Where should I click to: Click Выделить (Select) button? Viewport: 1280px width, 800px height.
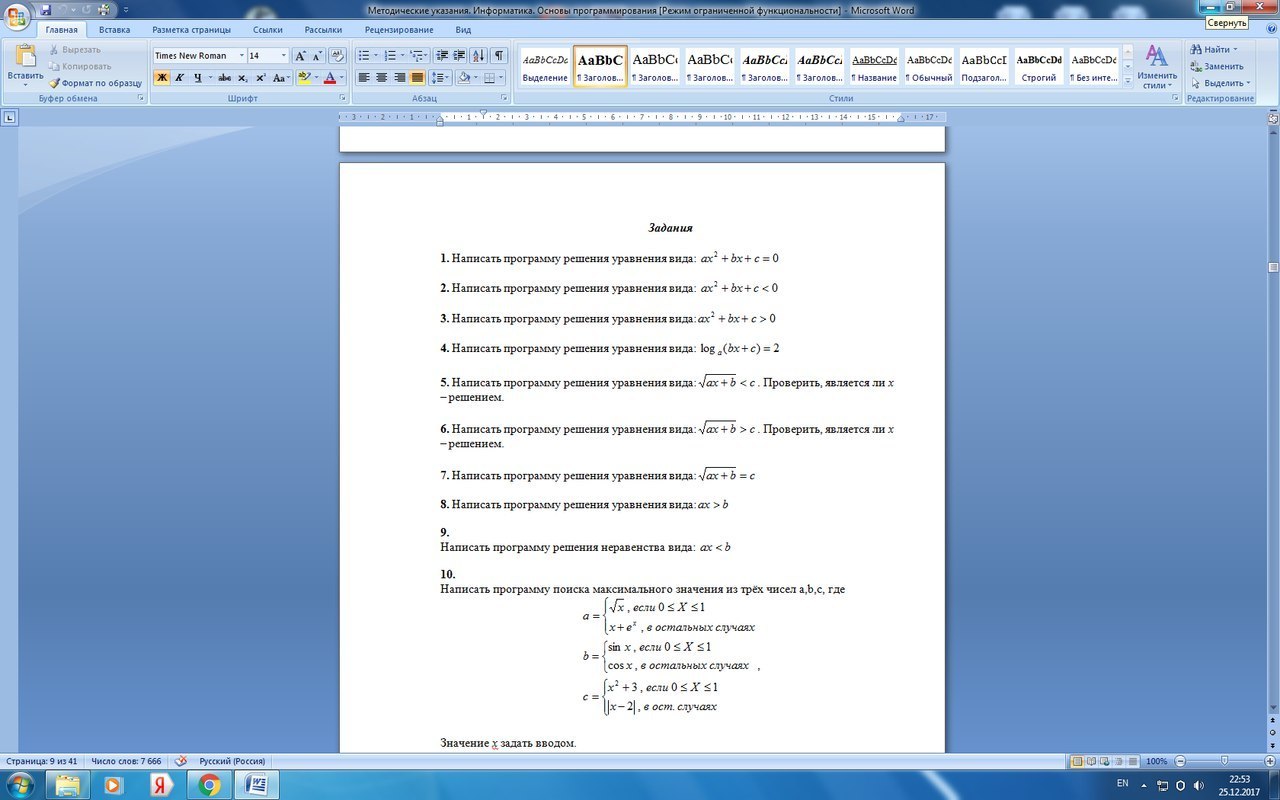click(x=1219, y=83)
